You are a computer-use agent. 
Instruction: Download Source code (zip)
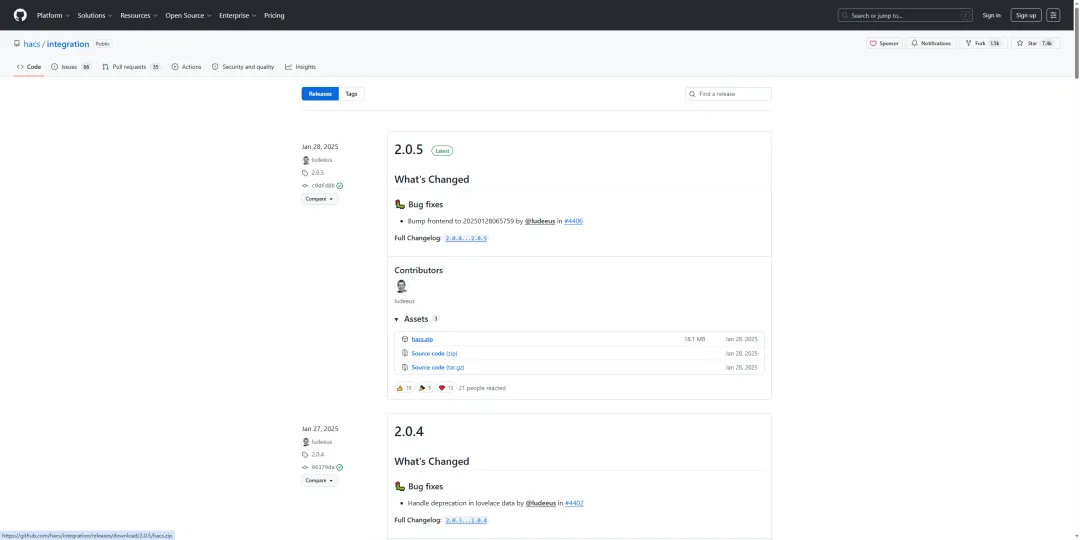[435, 353]
